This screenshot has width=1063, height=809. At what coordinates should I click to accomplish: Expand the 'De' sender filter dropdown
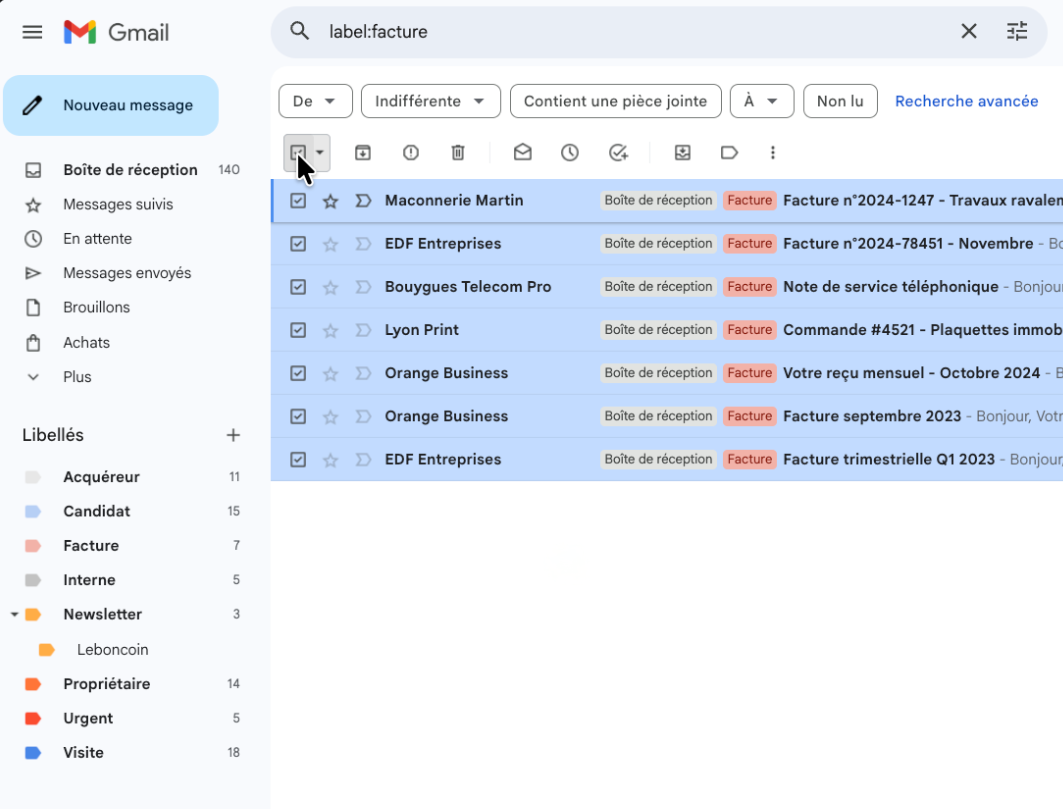click(315, 101)
